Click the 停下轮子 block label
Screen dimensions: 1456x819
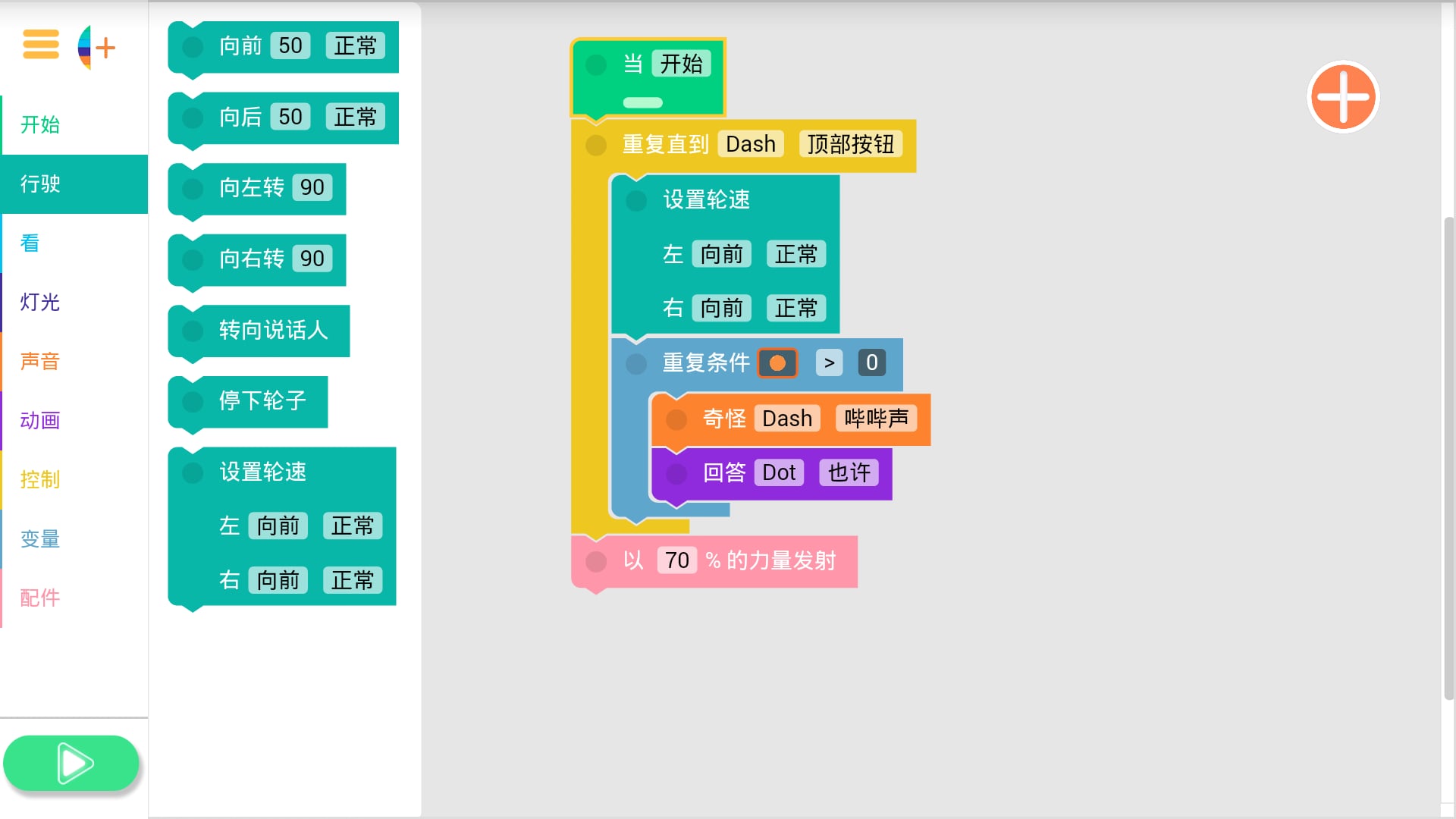coord(262,400)
